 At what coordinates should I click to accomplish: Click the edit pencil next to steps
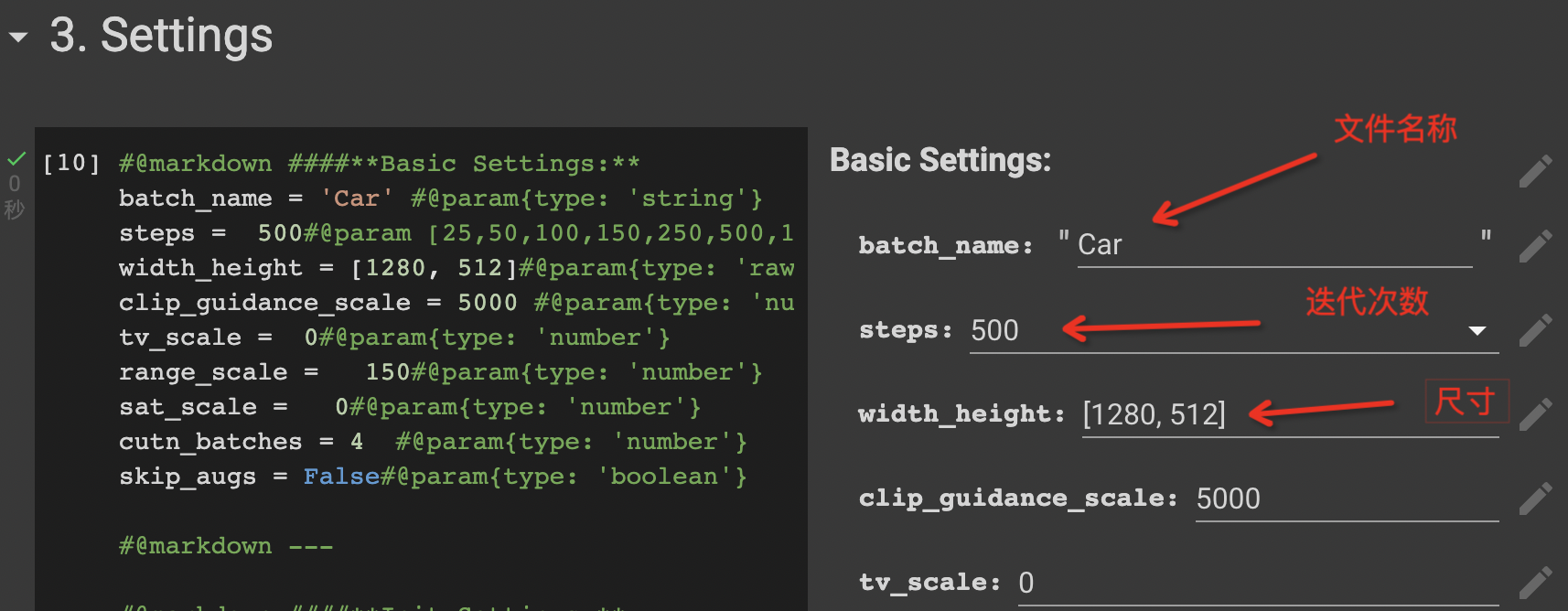(1535, 330)
